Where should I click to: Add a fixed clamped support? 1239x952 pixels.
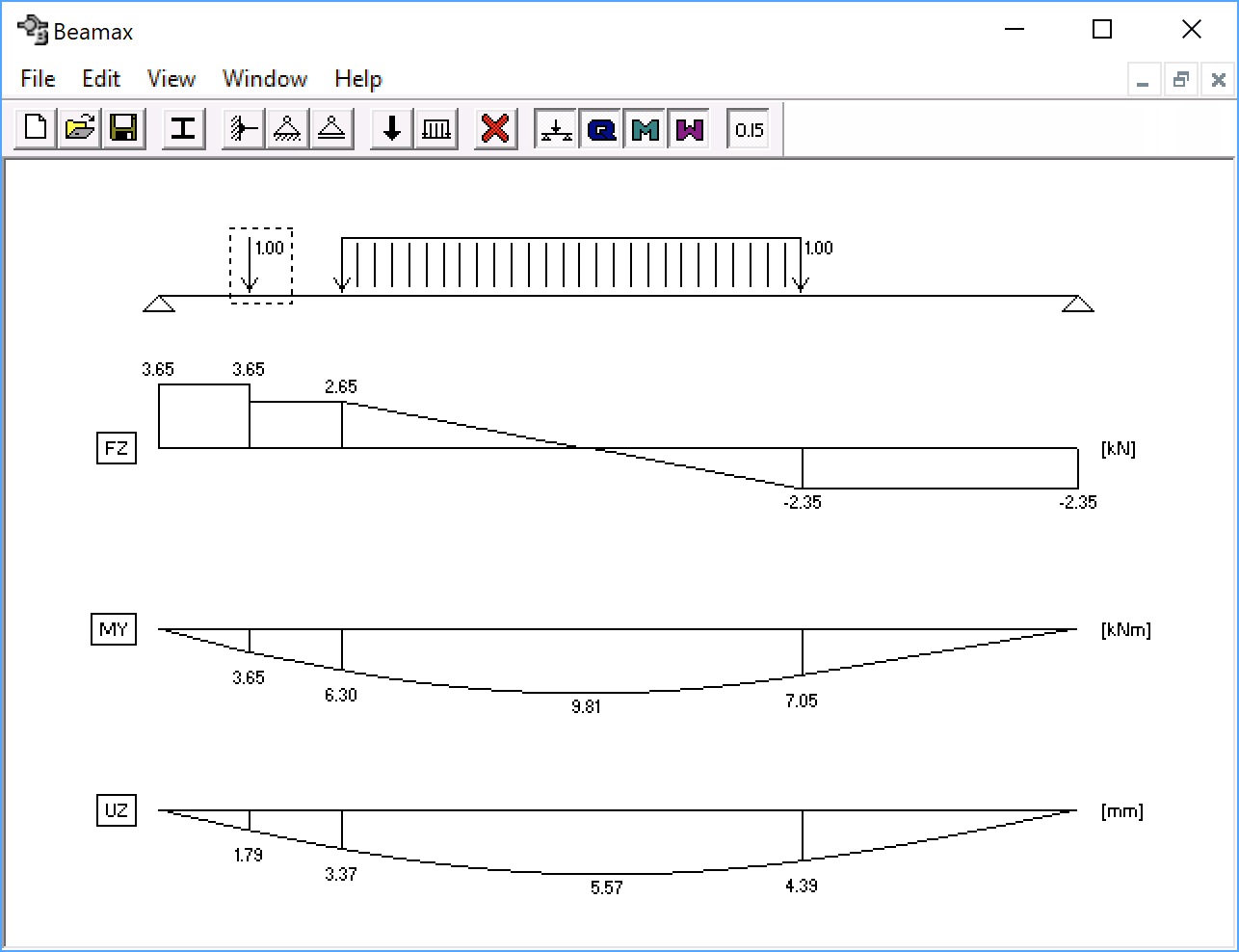pos(243,128)
